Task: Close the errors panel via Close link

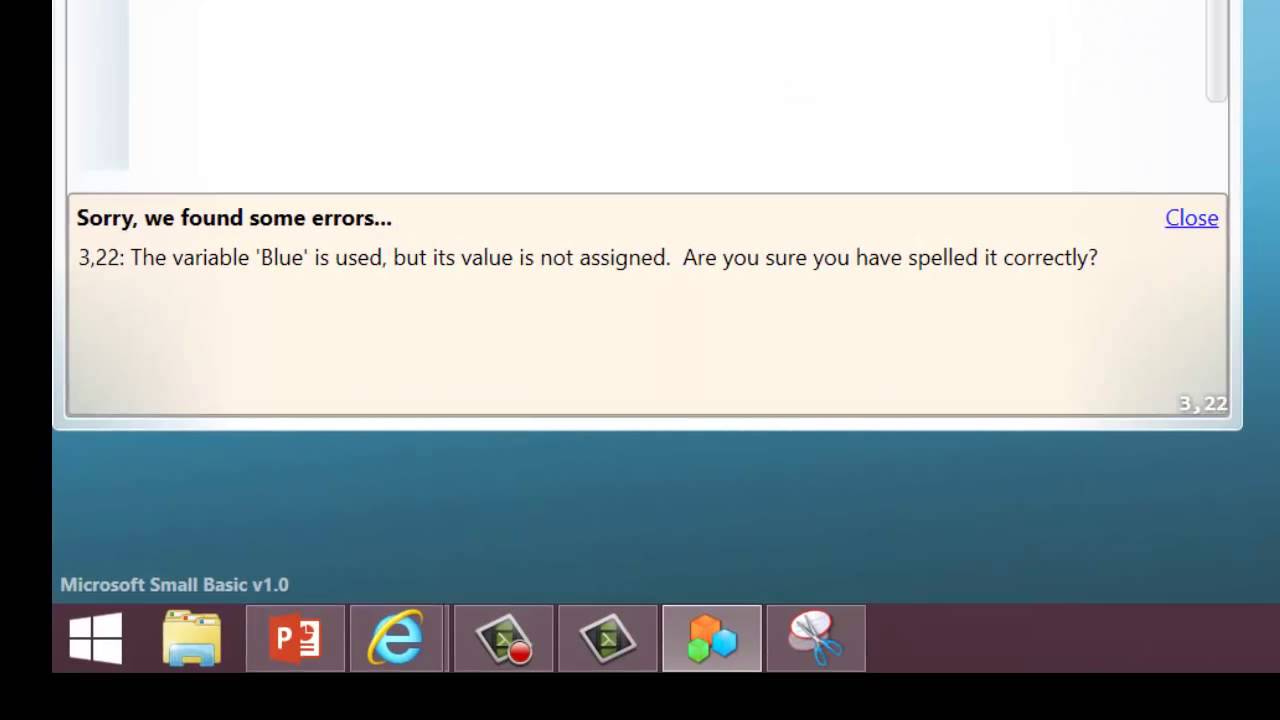Action: tap(1191, 218)
